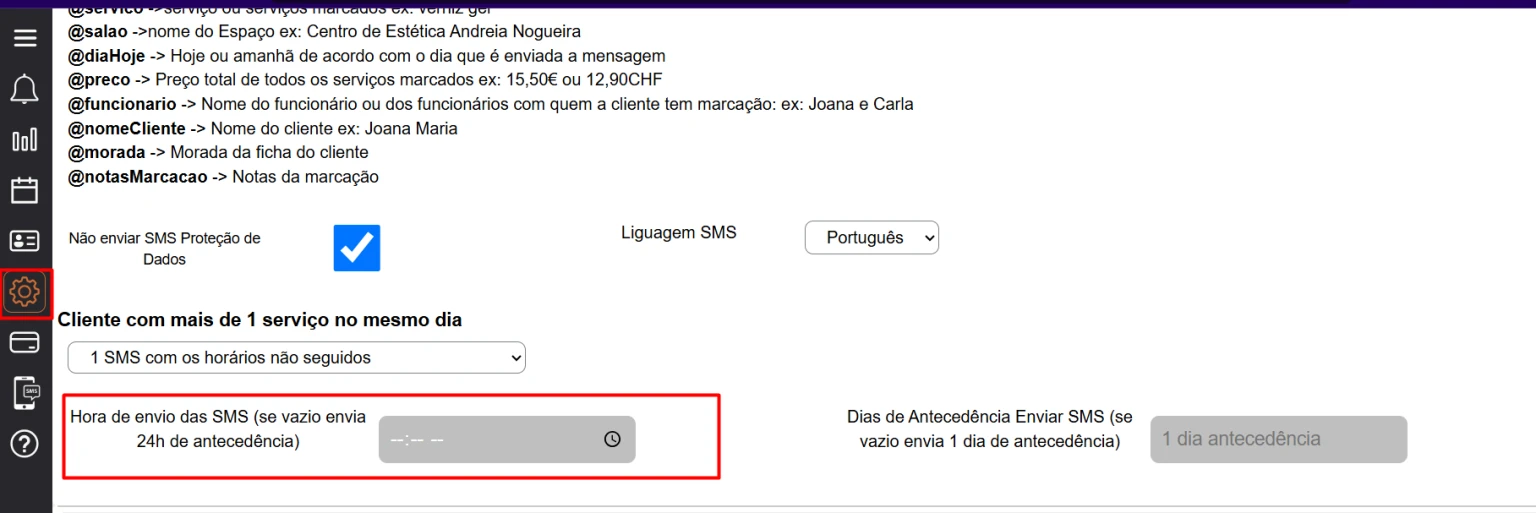Open the calendar from the sidebar
1536x513 pixels.
(x=25, y=190)
